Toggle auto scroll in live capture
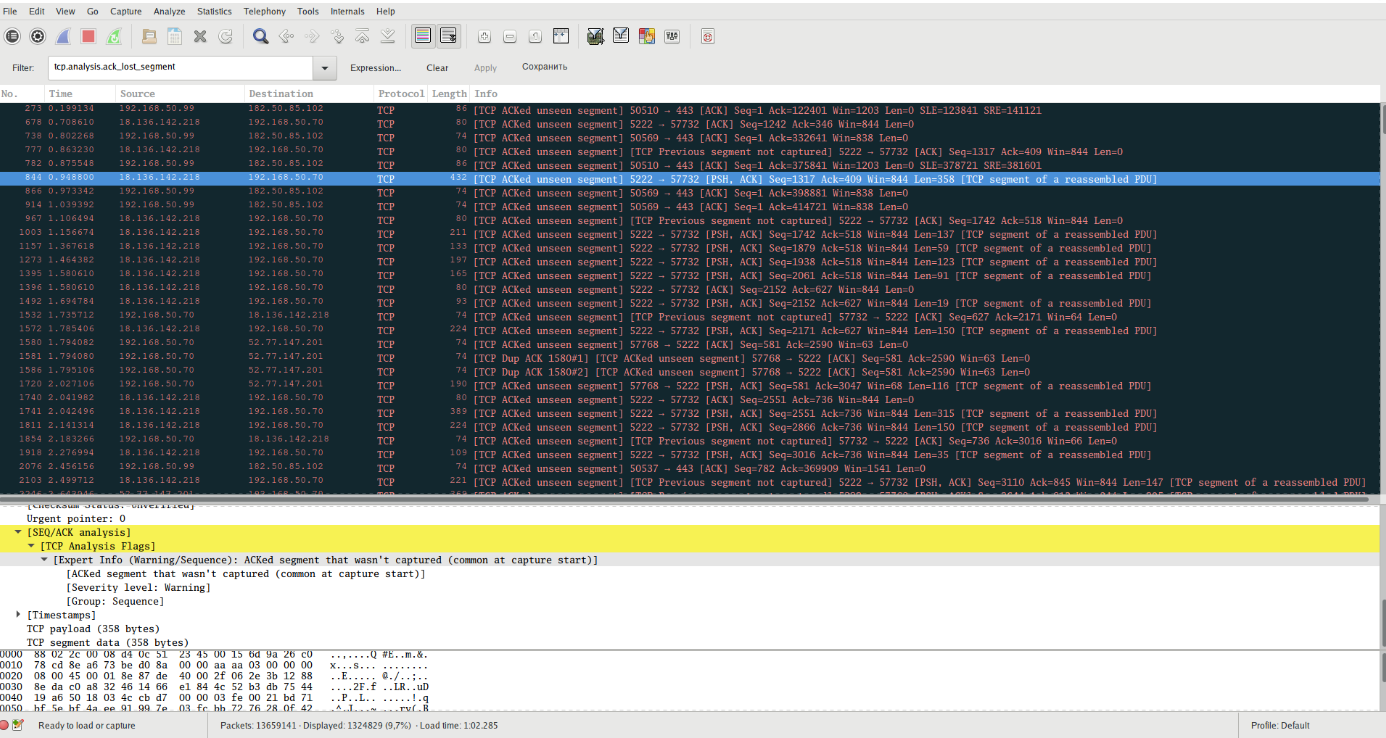The image size is (1386, 738). tap(449, 36)
